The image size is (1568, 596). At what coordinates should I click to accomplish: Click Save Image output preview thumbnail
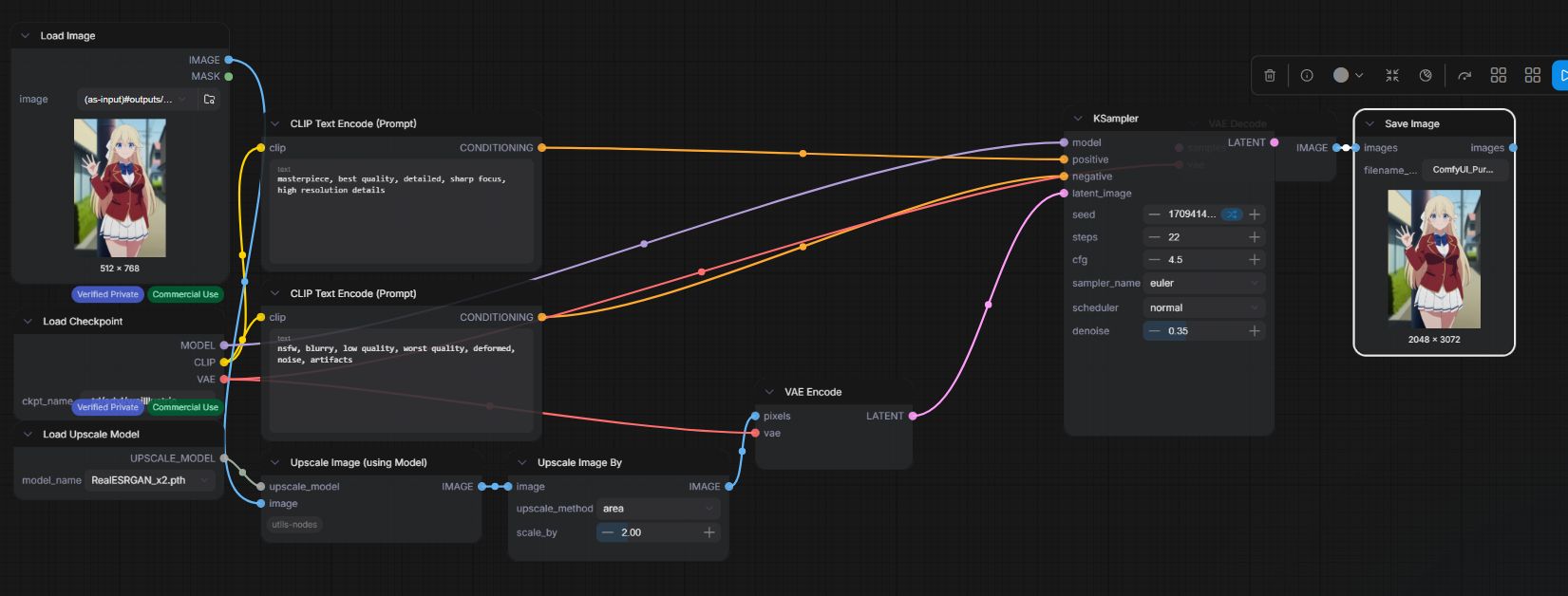(x=1434, y=259)
